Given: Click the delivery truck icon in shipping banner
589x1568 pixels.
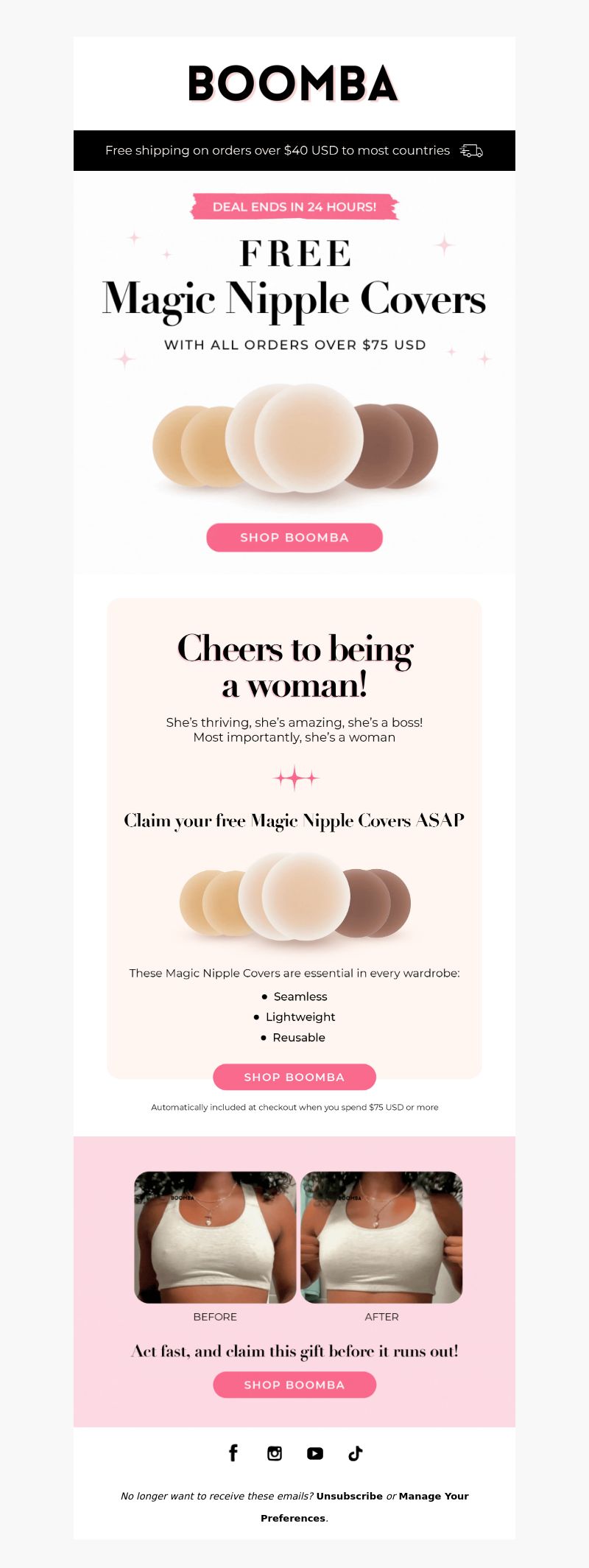Looking at the screenshot, I should (471, 150).
